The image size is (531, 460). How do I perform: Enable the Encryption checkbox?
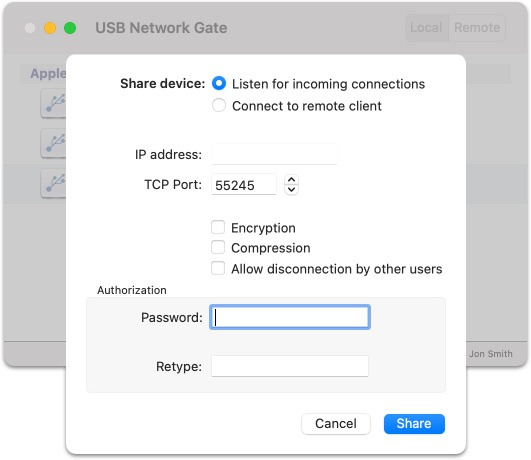point(218,227)
